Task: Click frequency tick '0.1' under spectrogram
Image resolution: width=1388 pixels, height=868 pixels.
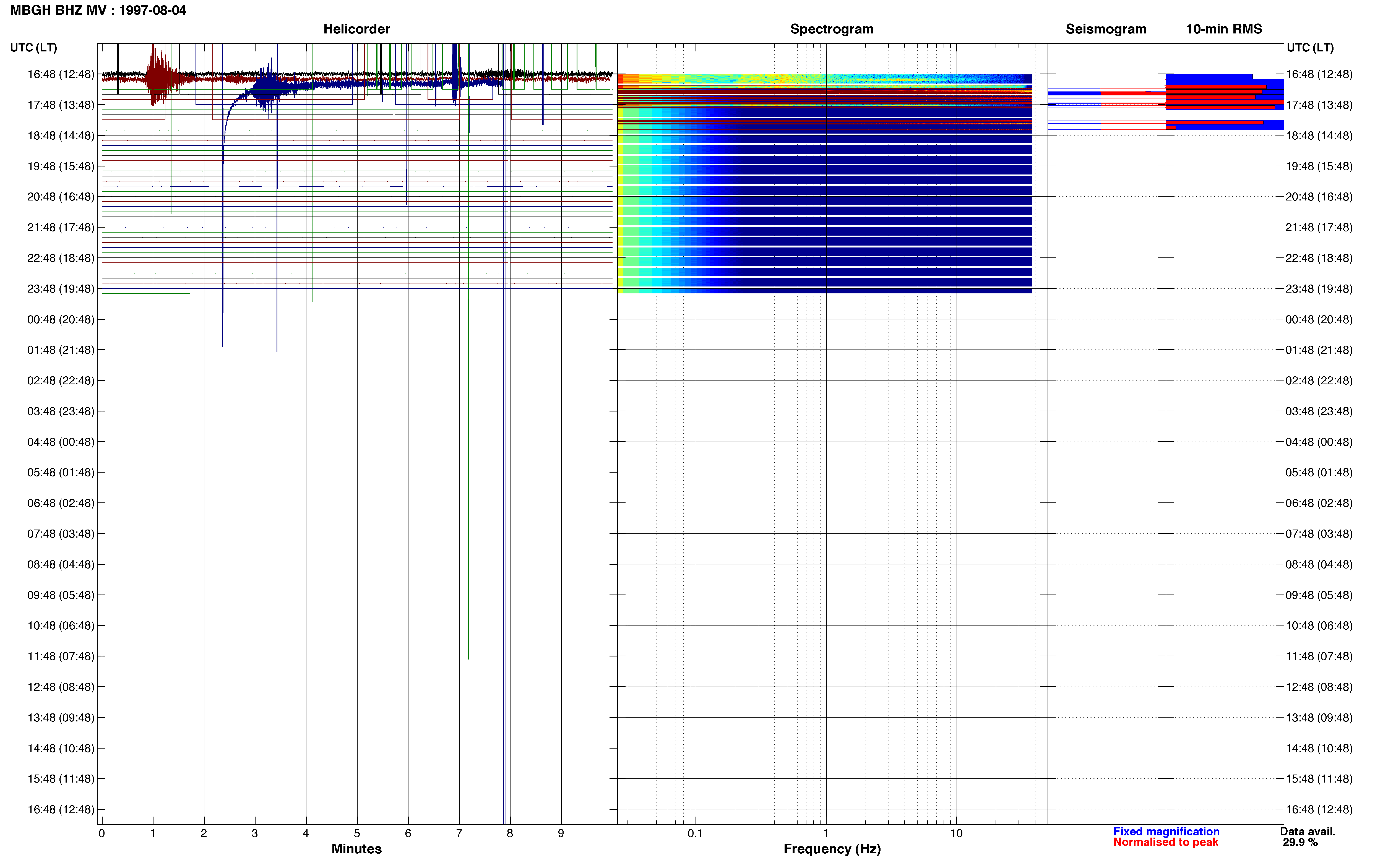Action: pos(695,833)
